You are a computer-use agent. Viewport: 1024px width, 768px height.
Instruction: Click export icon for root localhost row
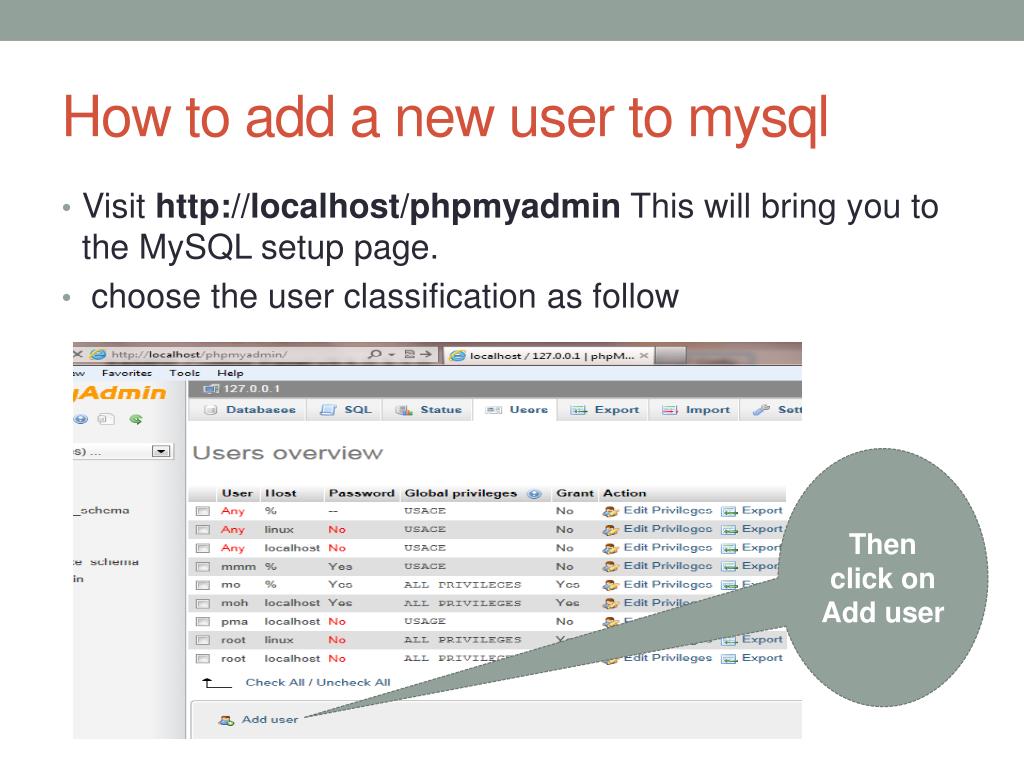click(x=729, y=659)
